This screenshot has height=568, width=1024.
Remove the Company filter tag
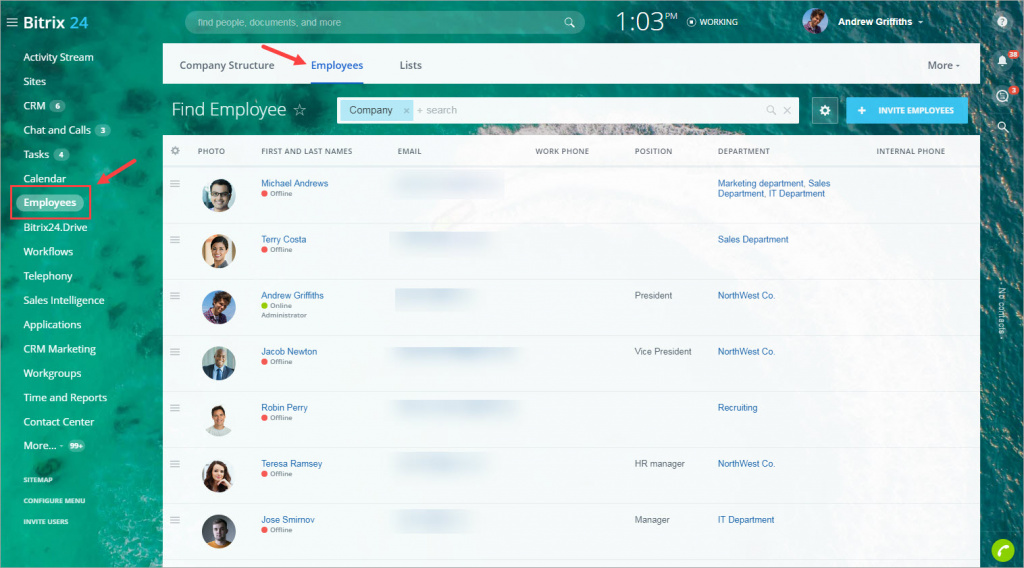pyautogui.click(x=406, y=110)
